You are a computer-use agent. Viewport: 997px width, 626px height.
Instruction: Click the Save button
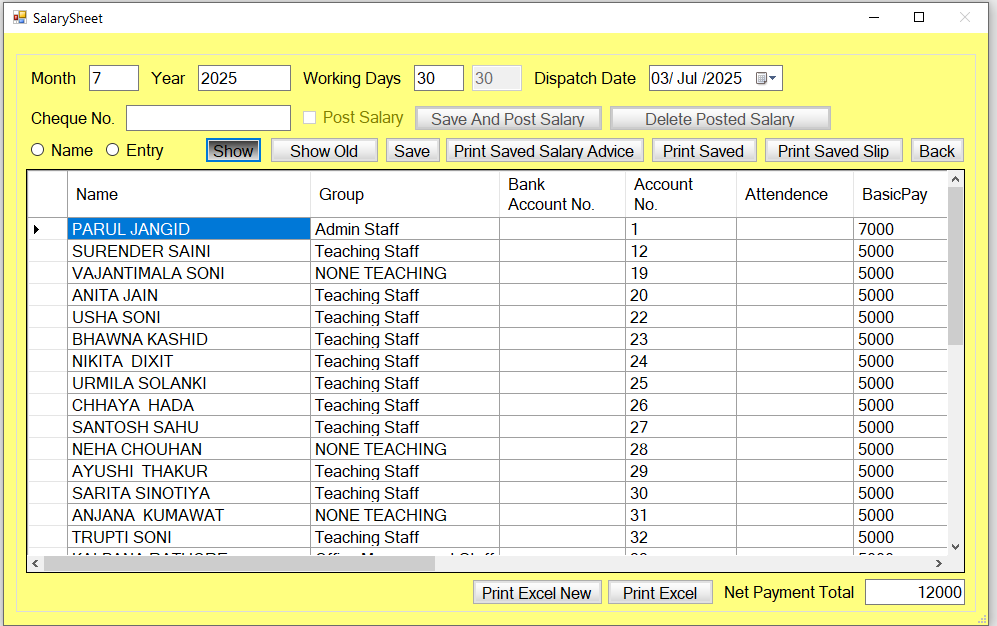pos(412,151)
